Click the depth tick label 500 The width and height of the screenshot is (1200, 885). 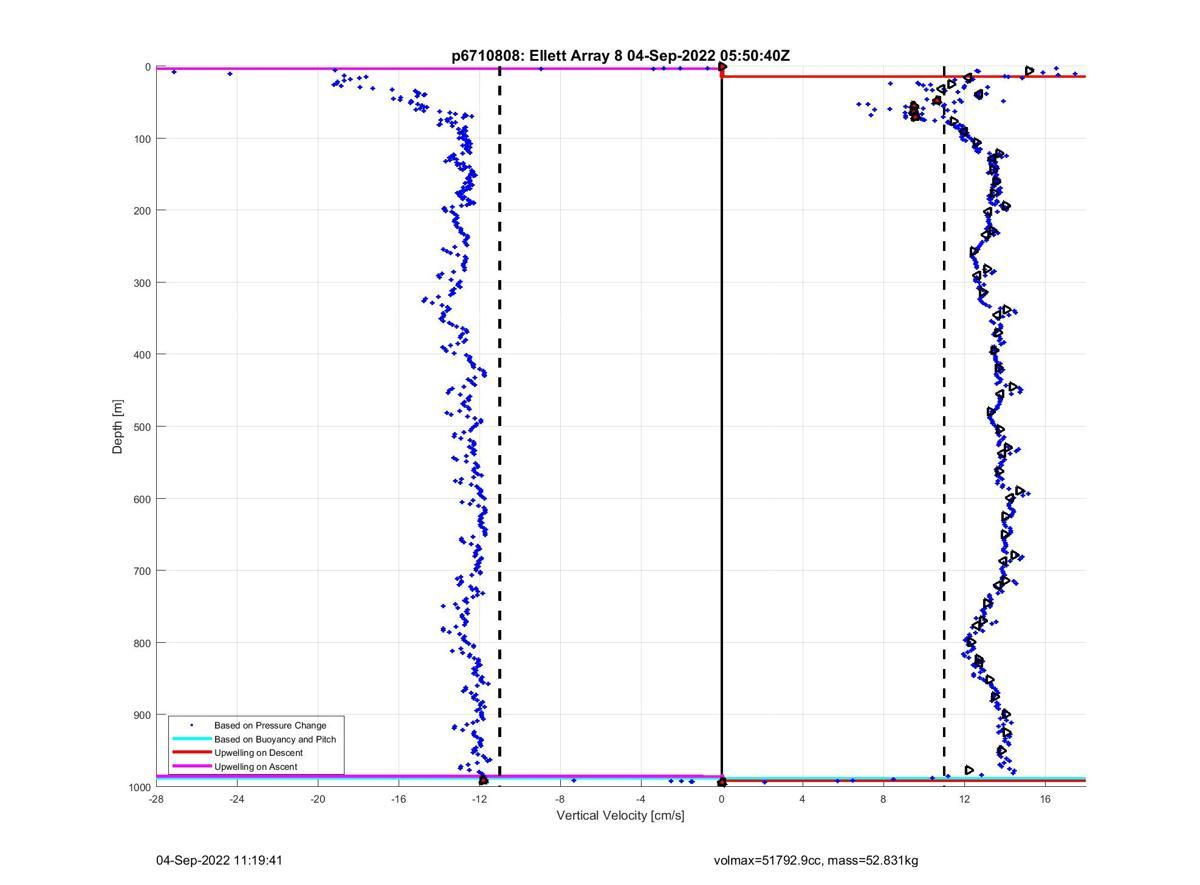142,427
